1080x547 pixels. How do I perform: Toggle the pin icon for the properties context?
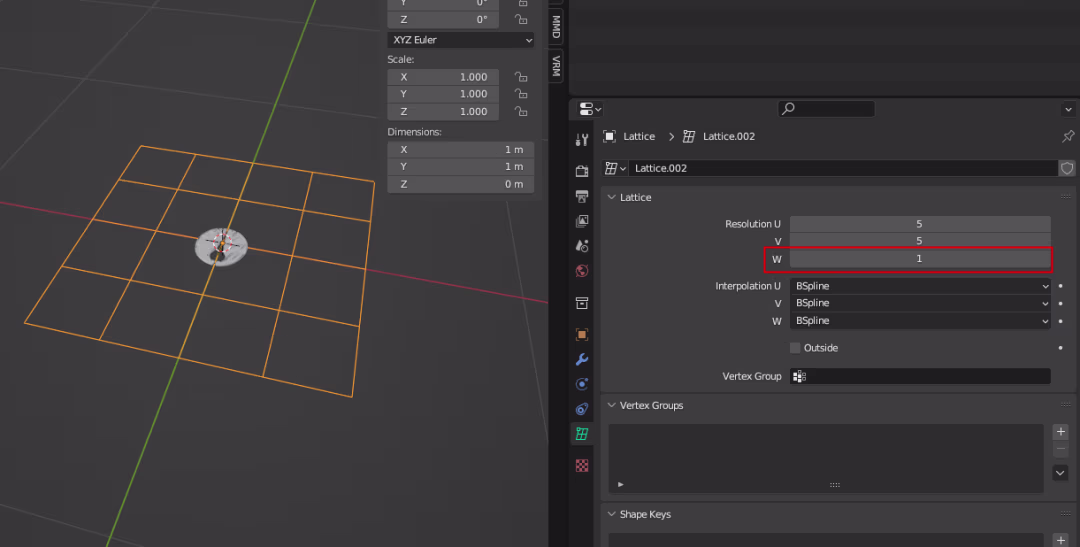tap(1068, 136)
